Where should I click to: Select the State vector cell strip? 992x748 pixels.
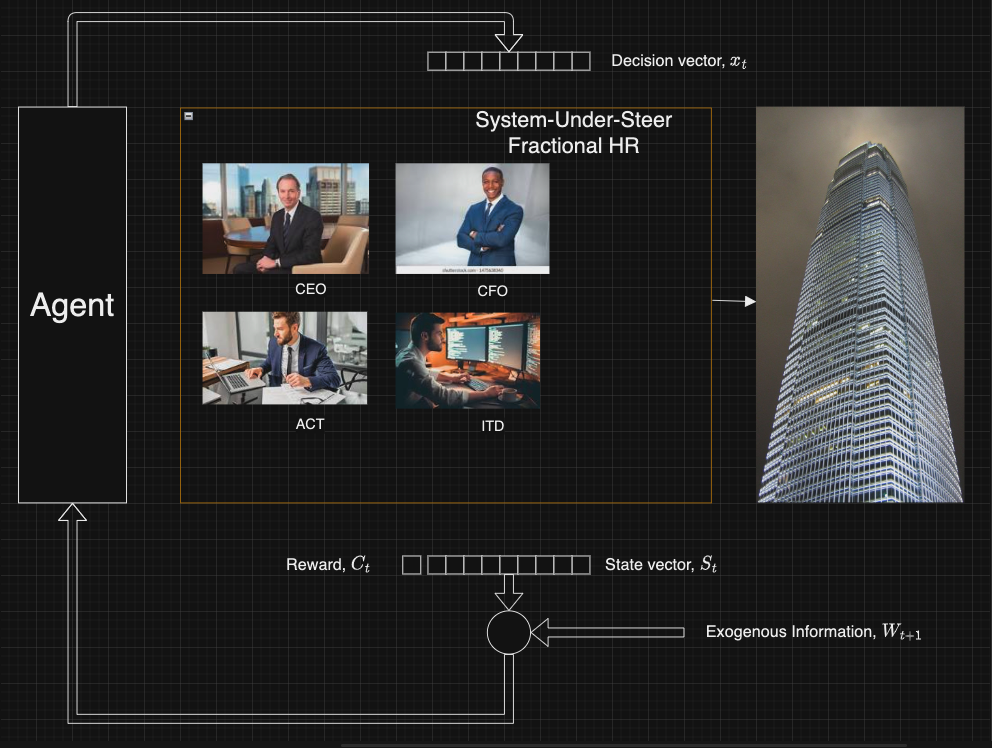tap(508, 565)
